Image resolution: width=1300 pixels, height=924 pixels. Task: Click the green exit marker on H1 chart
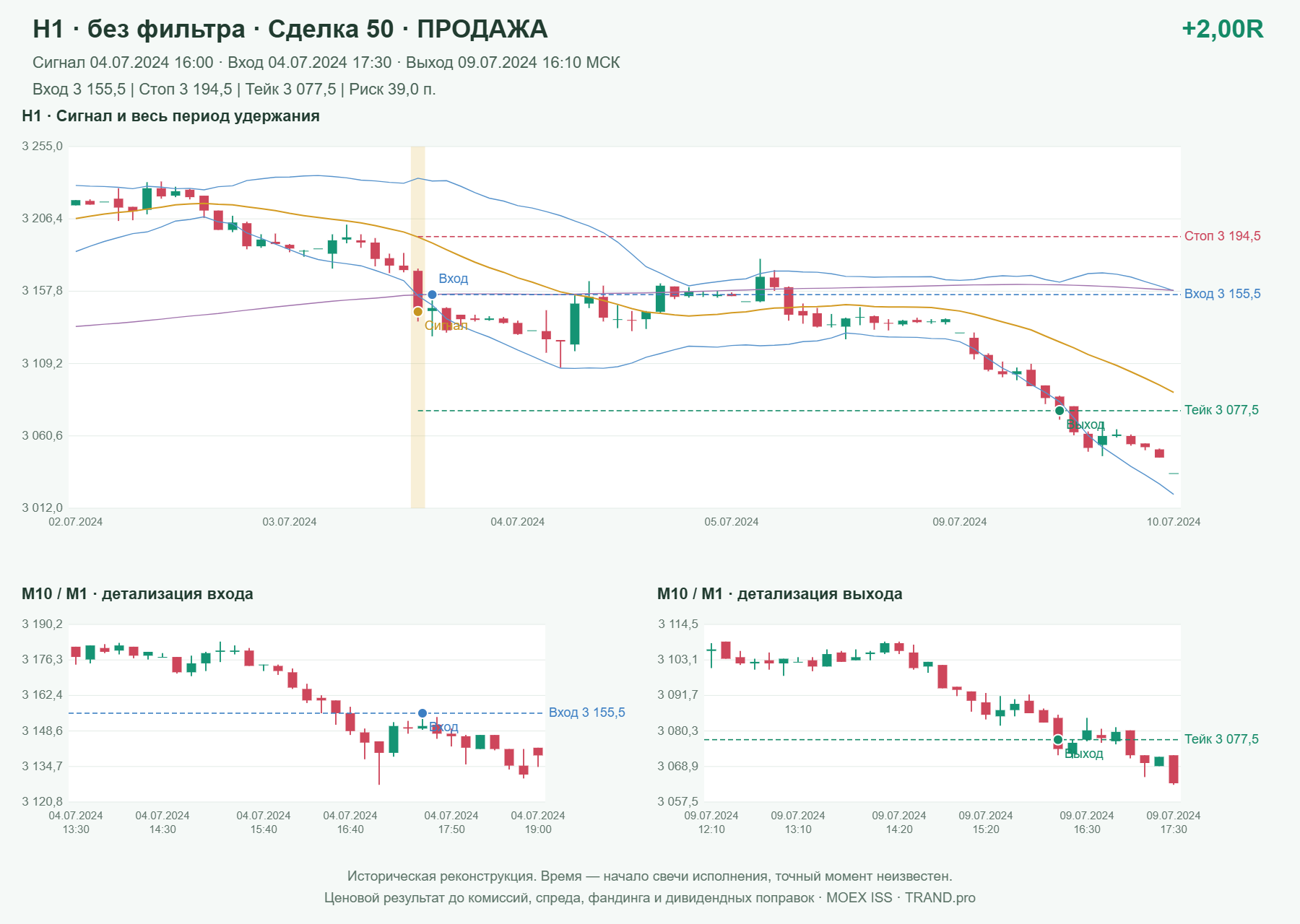pos(1059,411)
